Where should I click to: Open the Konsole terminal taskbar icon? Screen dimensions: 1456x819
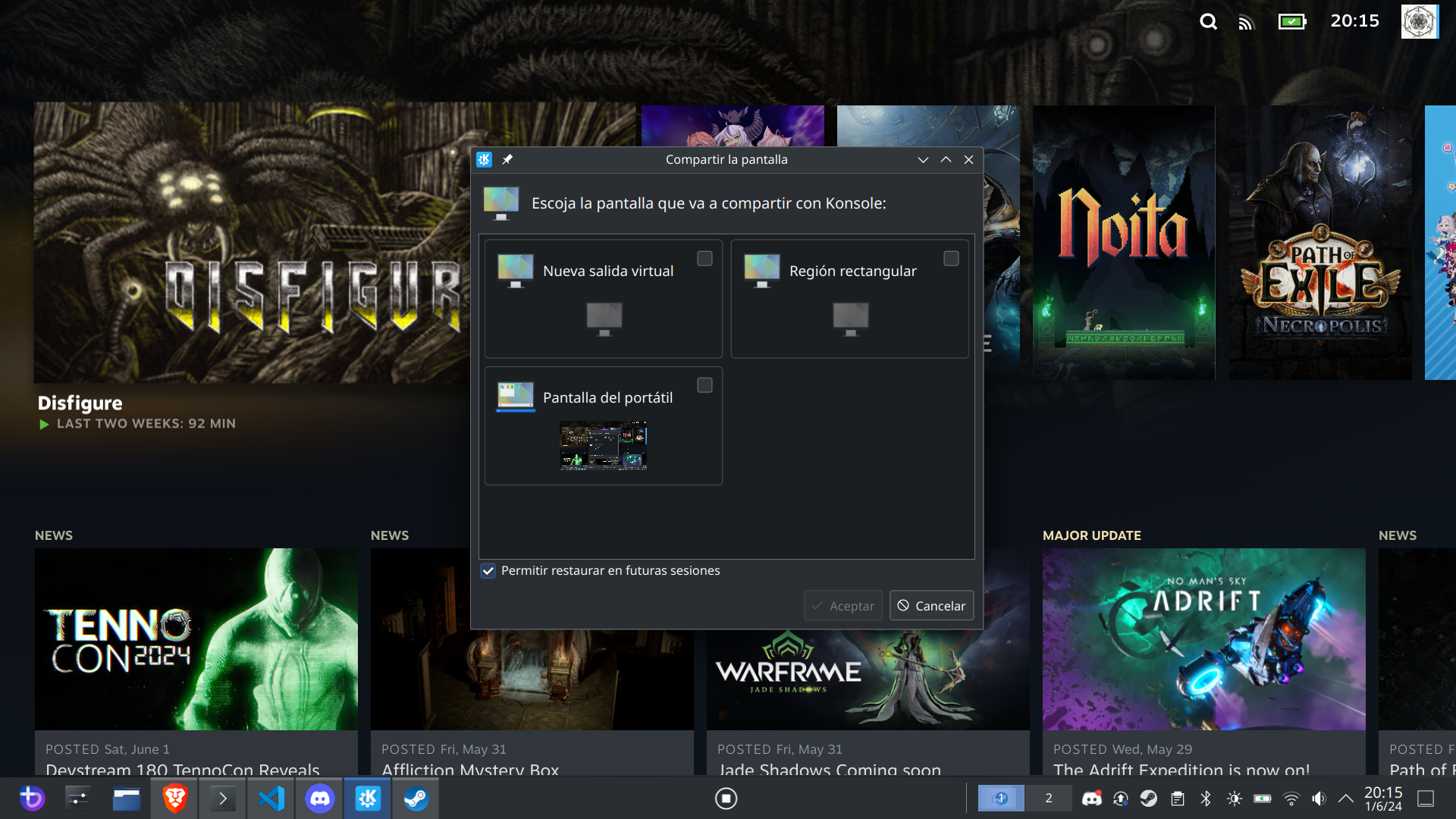point(222,799)
